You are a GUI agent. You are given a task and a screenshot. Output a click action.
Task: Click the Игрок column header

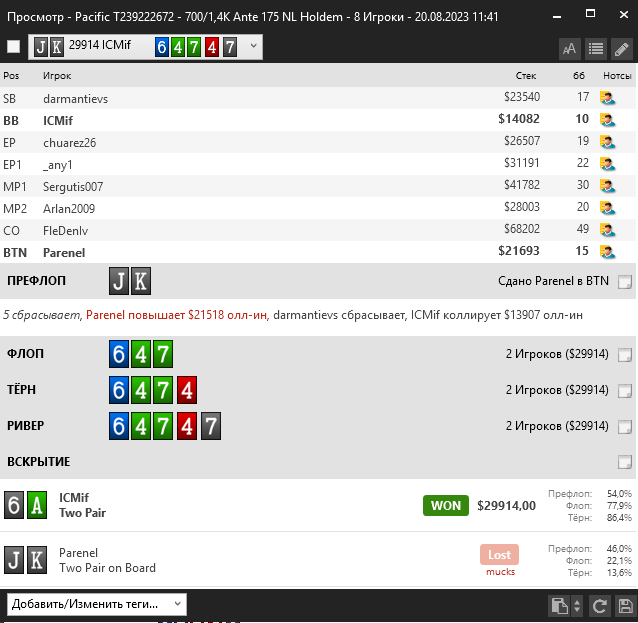point(57,76)
